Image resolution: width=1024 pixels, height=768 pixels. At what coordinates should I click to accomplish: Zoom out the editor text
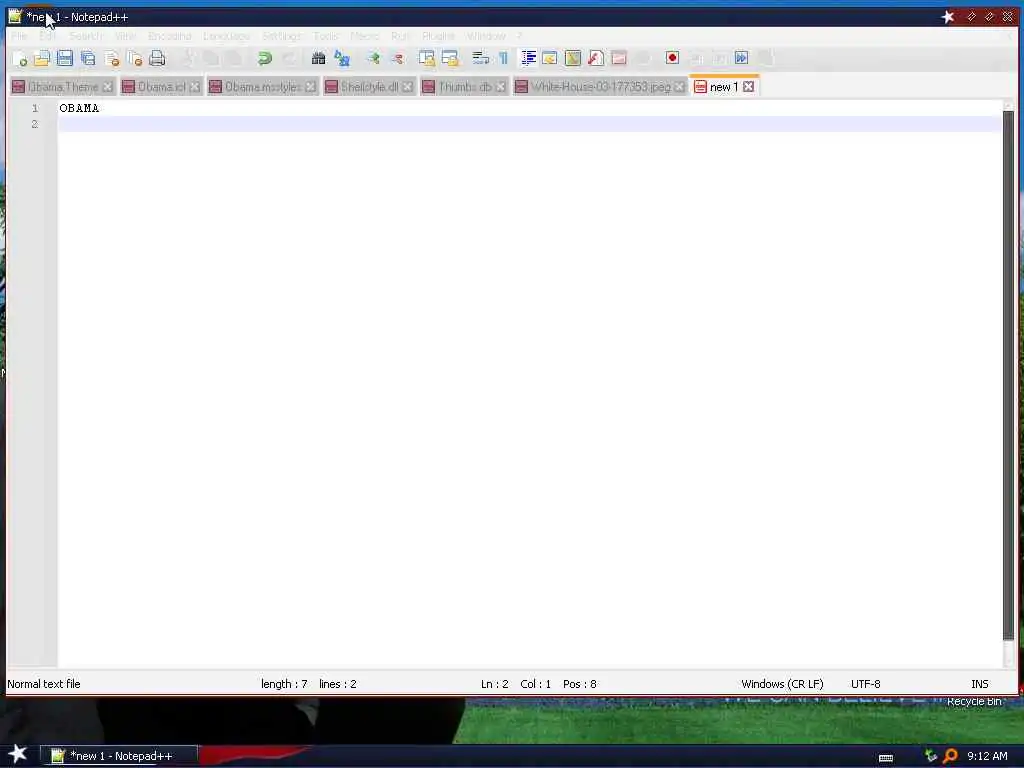click(x=397, y=59)
